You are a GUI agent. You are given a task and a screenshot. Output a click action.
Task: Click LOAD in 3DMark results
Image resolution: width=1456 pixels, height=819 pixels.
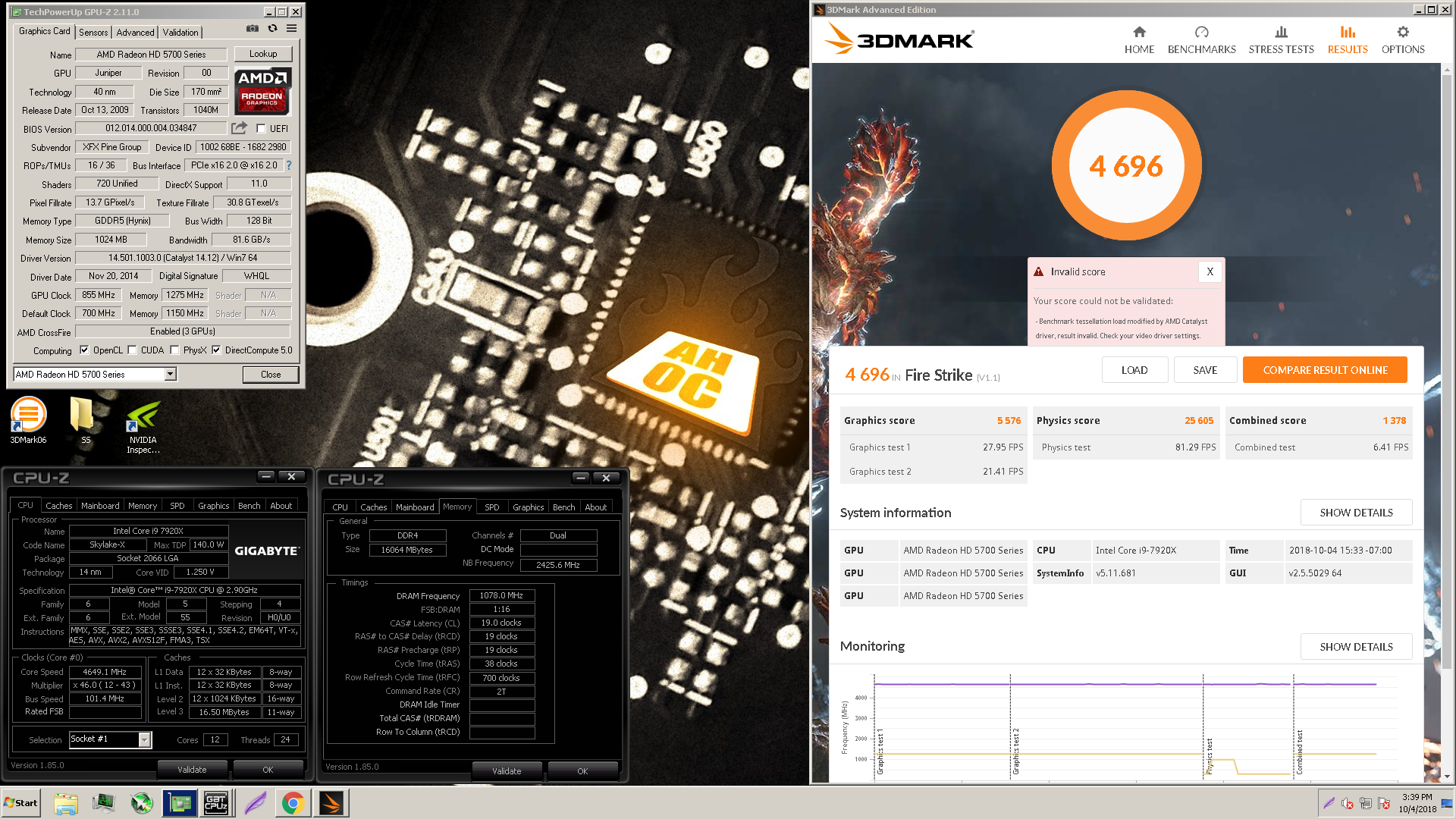(1134, 370)
